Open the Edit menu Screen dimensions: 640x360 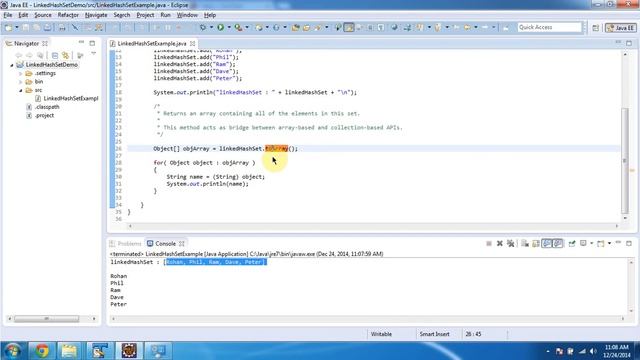pos(23,15)
